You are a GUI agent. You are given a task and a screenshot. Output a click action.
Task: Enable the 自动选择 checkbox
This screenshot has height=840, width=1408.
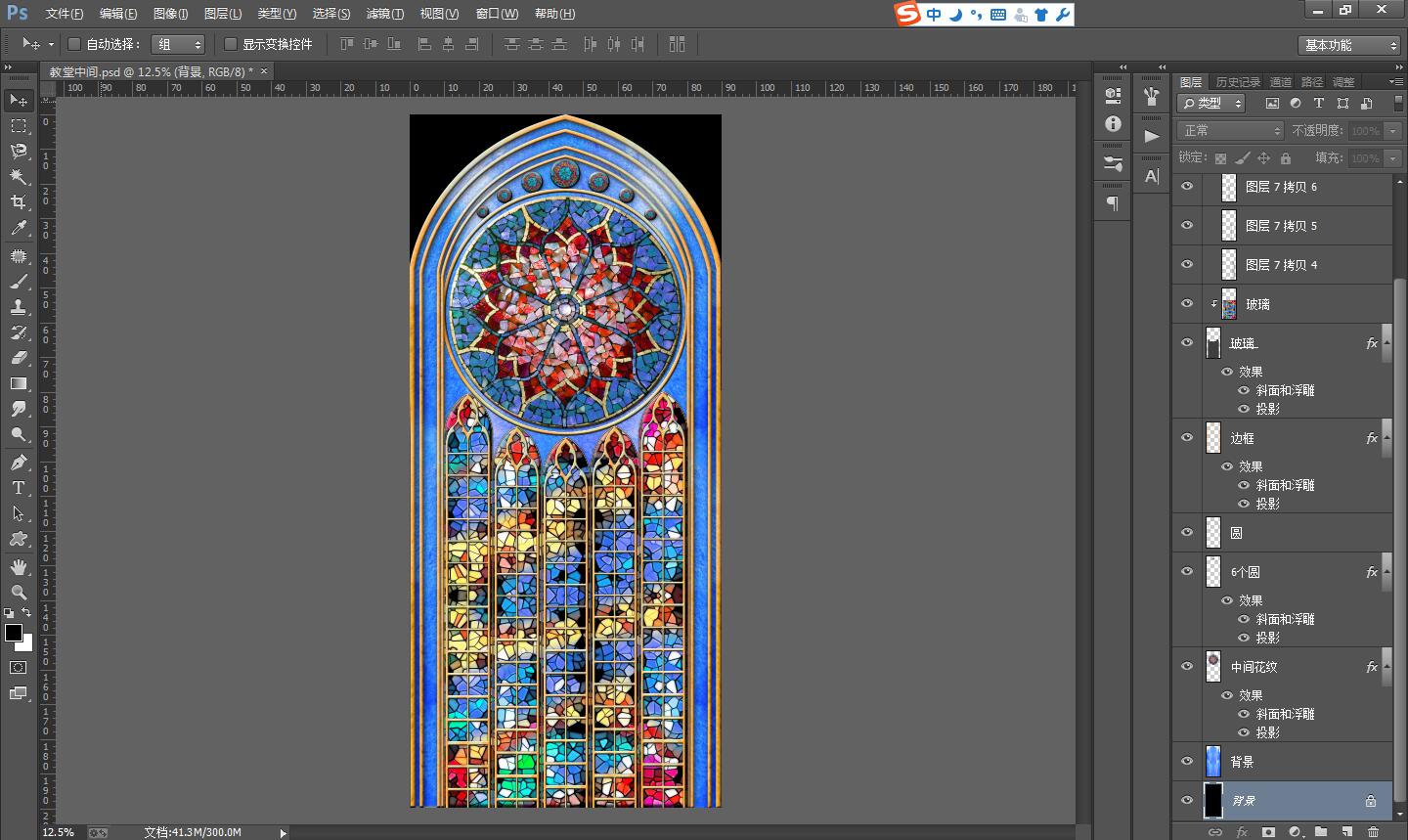click(x=74, y=44)
